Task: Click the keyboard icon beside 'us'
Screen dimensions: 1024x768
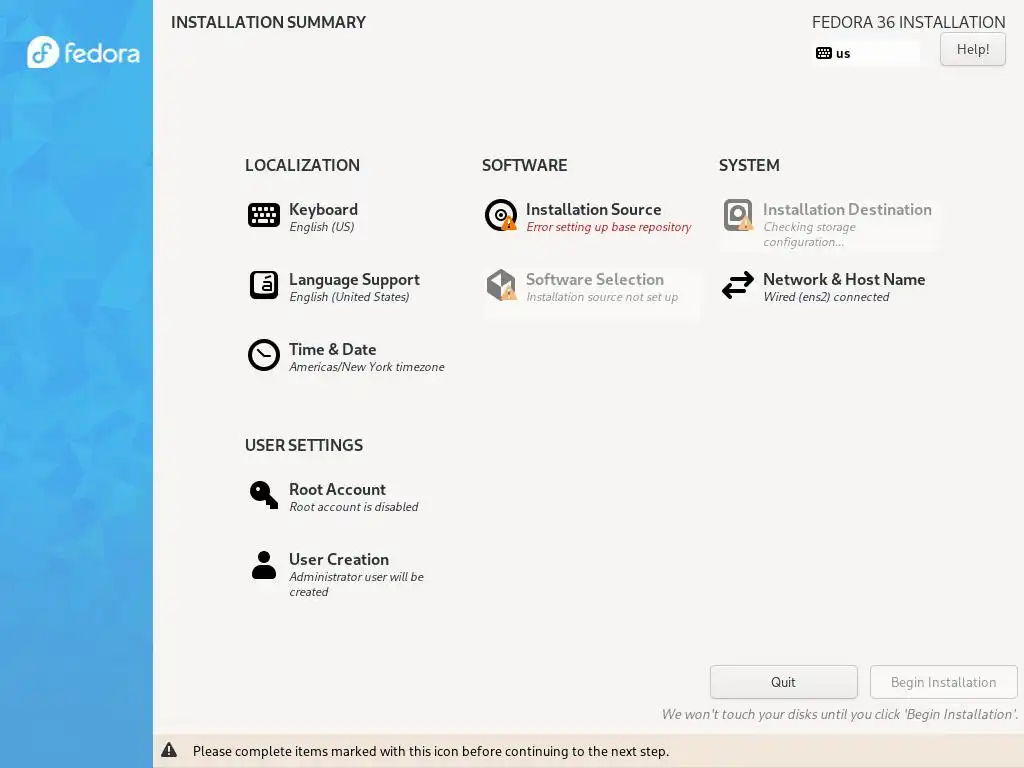Action: click(x=824, y=53)
